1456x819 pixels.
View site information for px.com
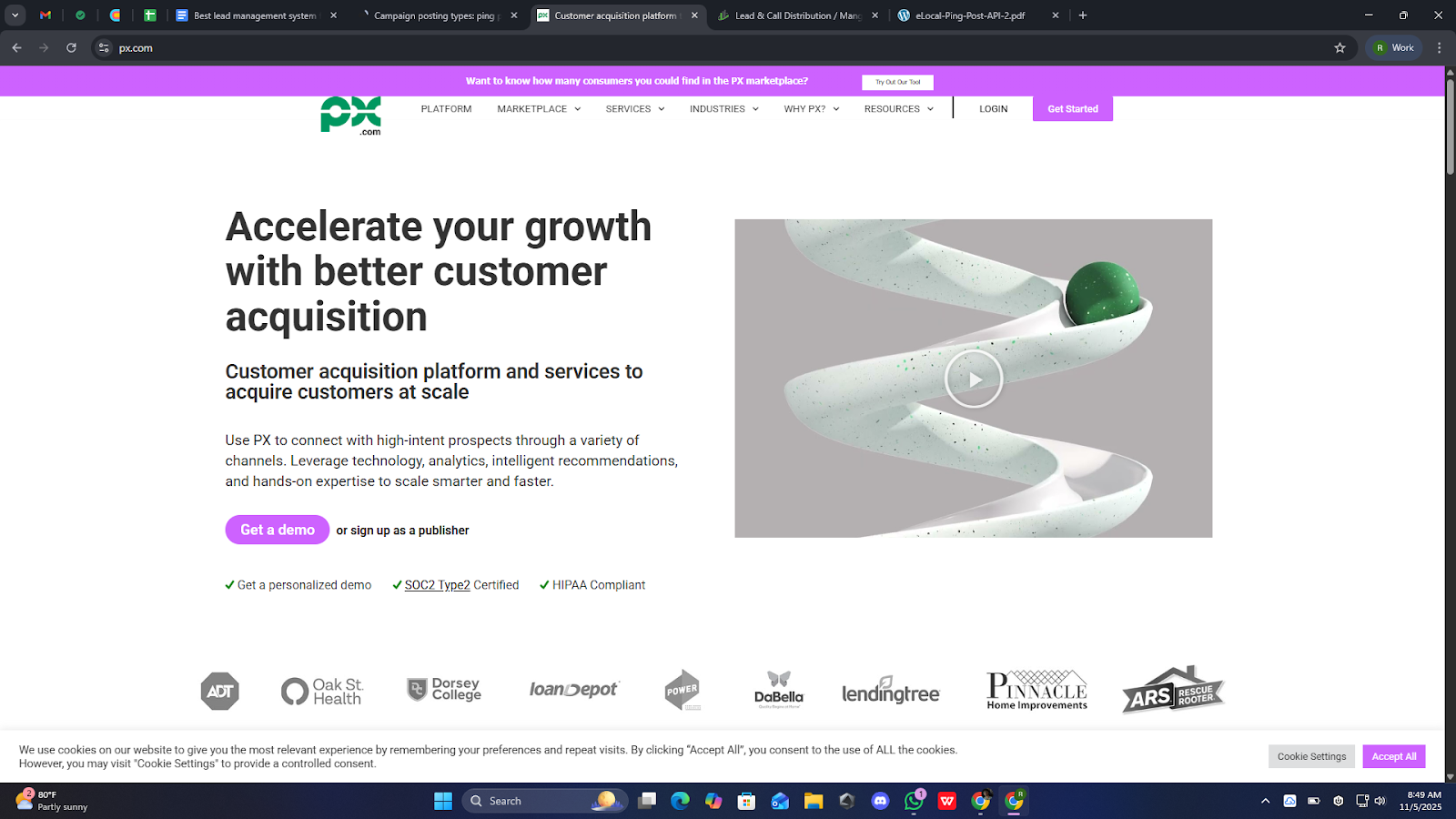(104, 48)
